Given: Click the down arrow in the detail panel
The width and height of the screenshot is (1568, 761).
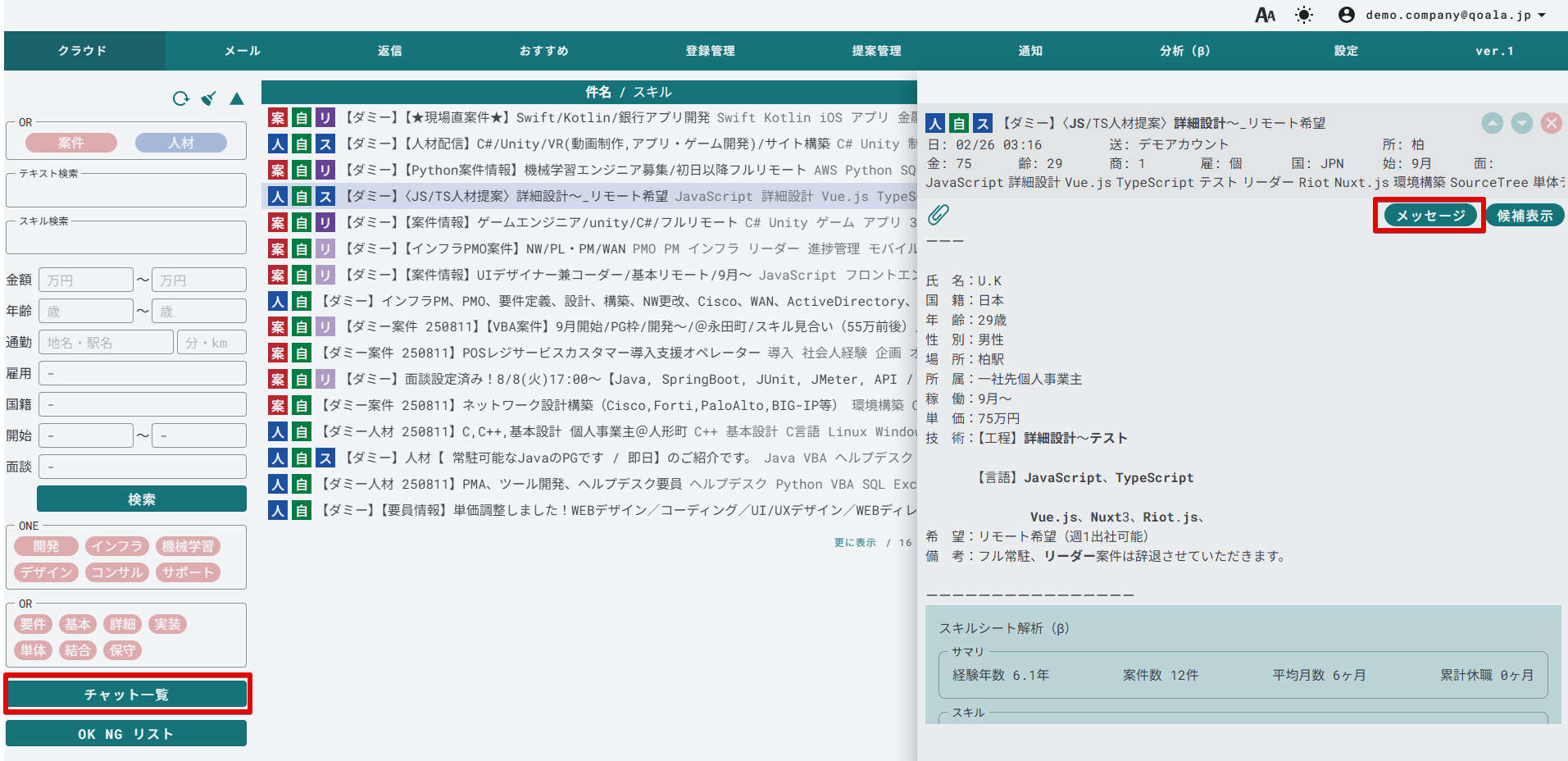Looking at the screenshot, I should [x=1521, y=123].
